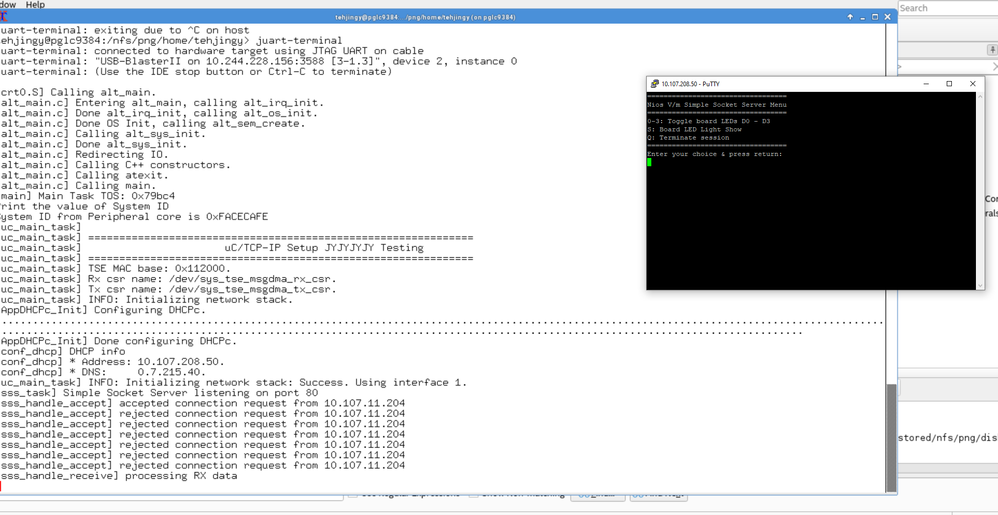The image size is (998, 515).
Task: Click 'Done alt_sys_init.' line
Action: (x=94, y=145)
